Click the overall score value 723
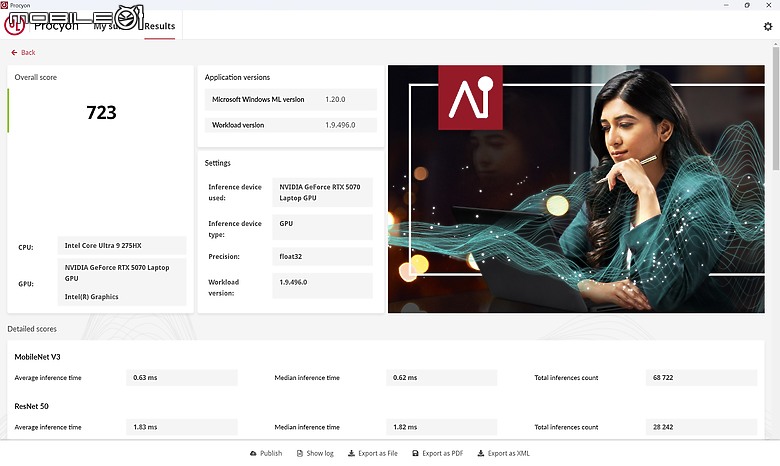780x466 pixels. tap(101, 112)
